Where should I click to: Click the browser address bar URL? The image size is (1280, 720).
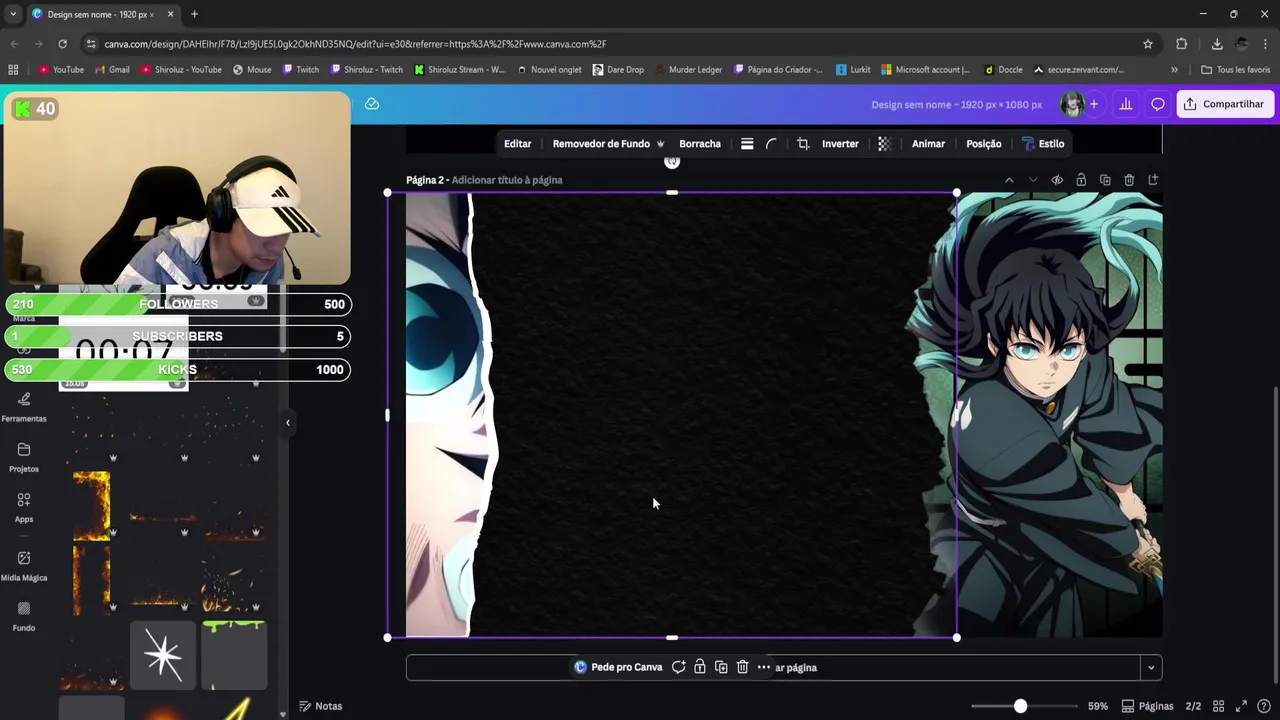(355, 44)
